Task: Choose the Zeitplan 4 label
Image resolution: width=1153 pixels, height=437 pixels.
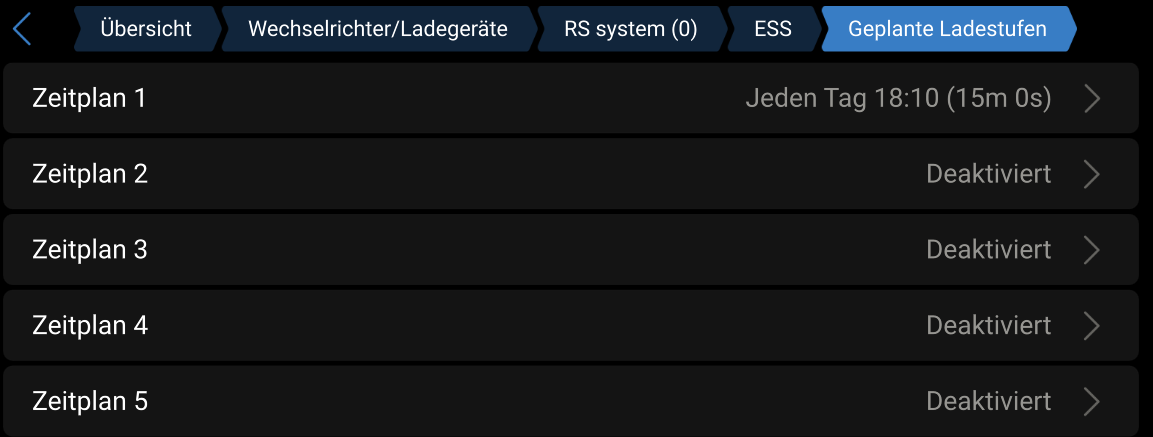Action: (x=90, y=326)
